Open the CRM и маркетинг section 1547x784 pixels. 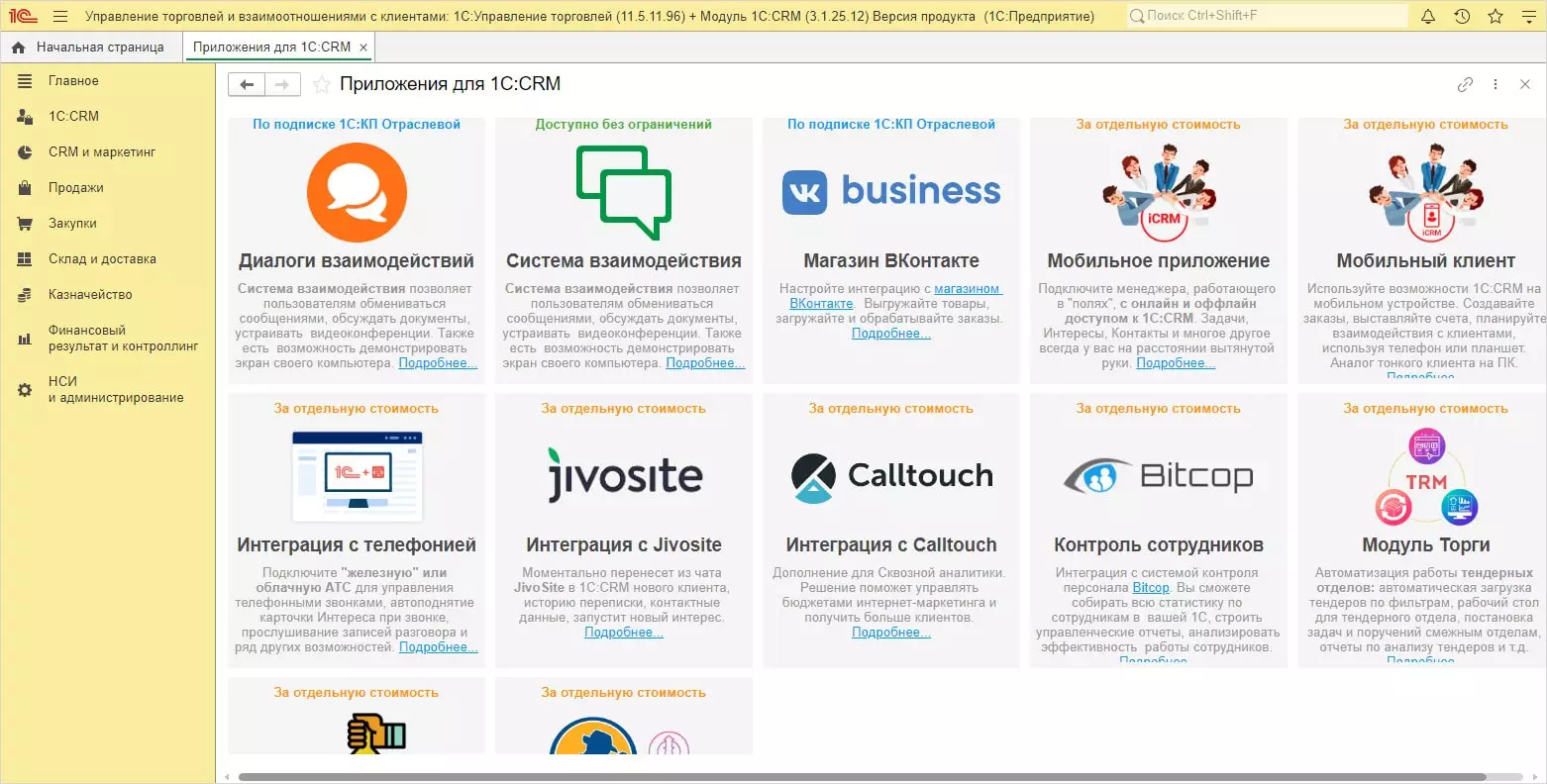(x=102, y=152)
